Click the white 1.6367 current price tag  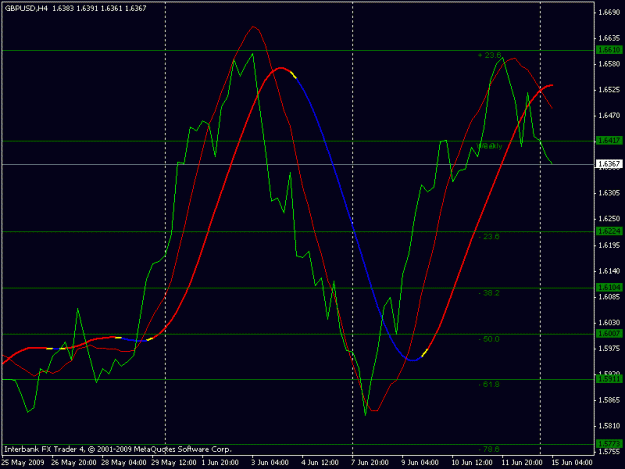(x=609, y=164)
